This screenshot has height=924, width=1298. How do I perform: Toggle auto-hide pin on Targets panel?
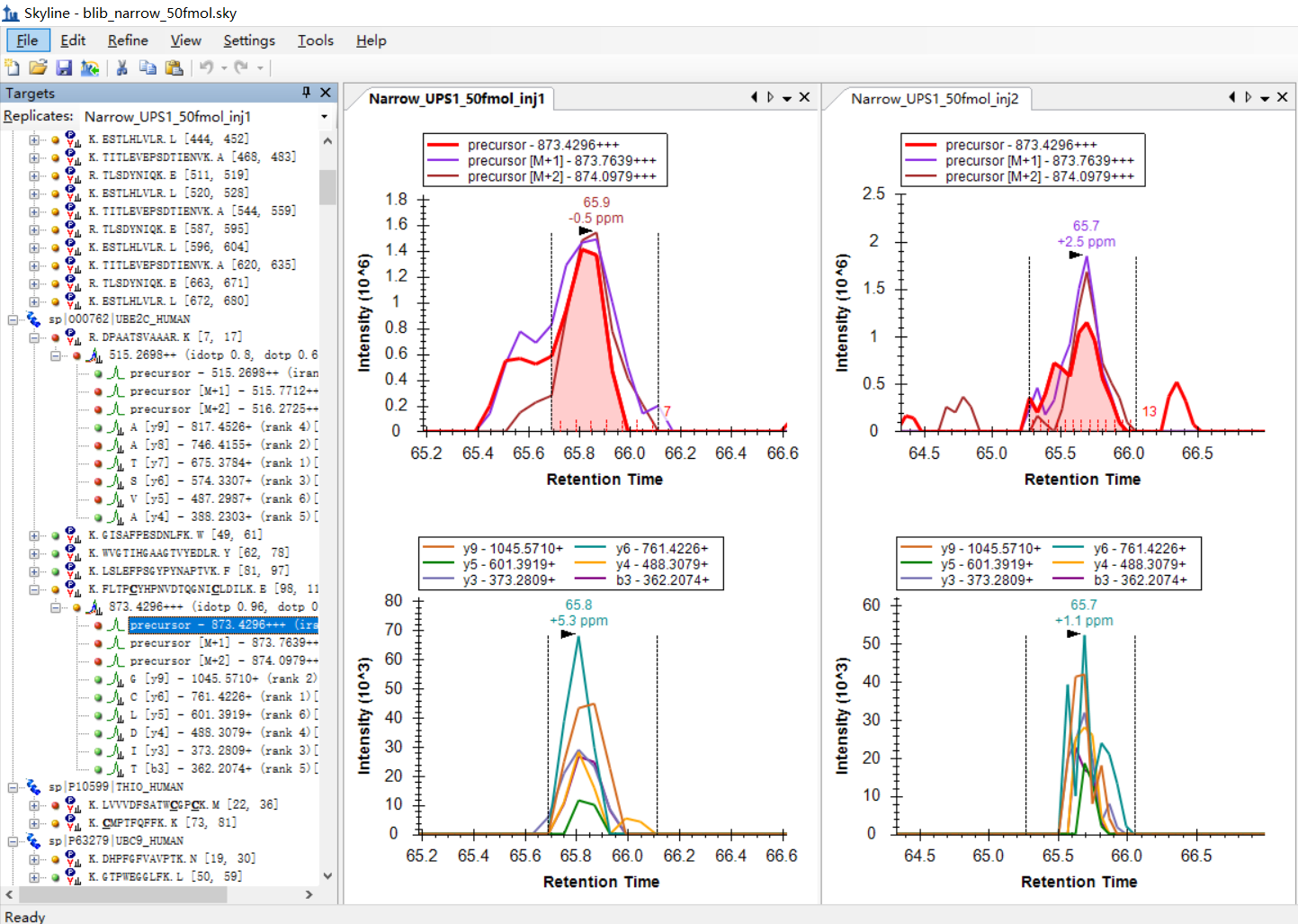(307, 93)
